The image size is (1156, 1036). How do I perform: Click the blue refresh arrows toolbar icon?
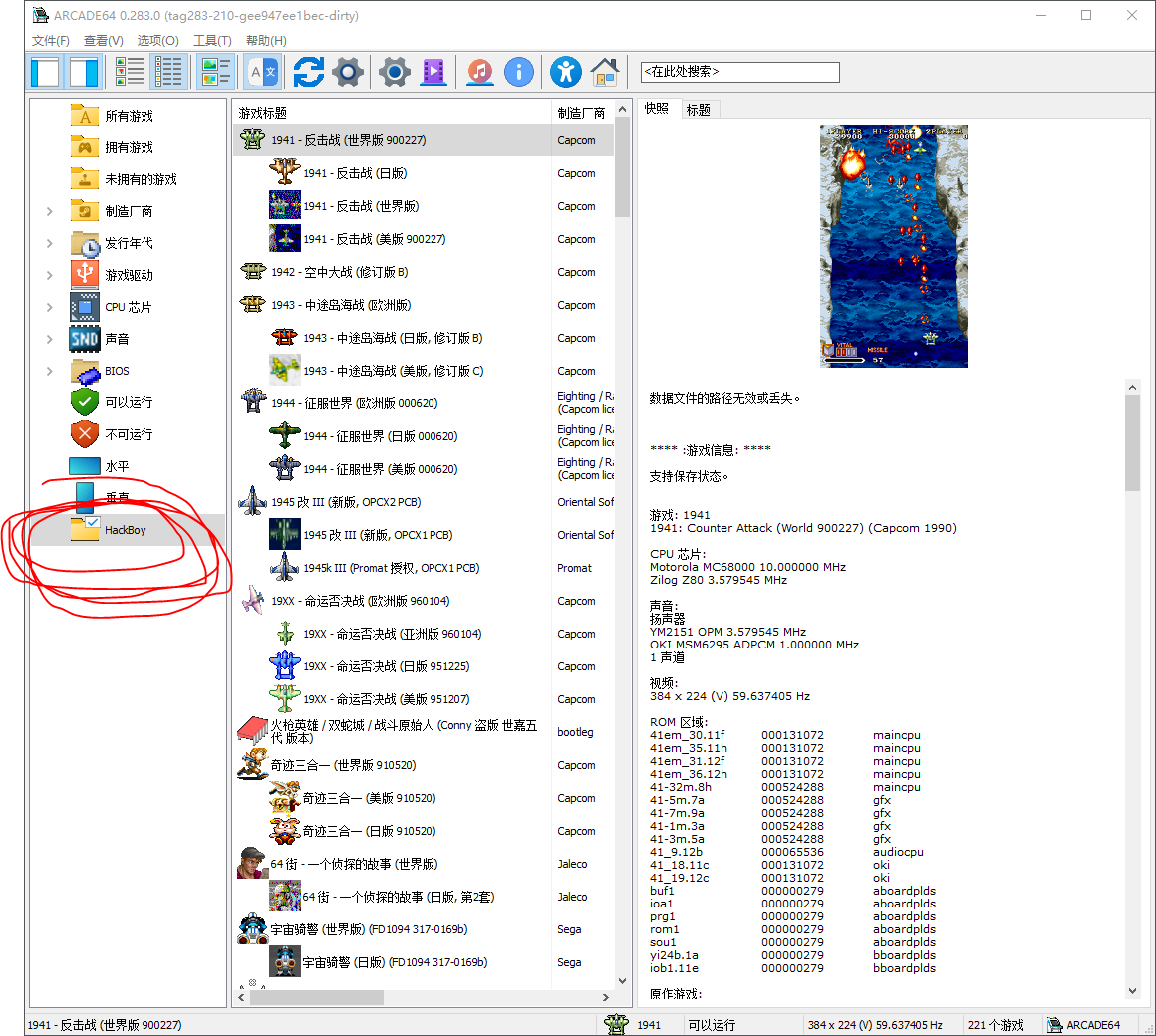coord(308,72)
